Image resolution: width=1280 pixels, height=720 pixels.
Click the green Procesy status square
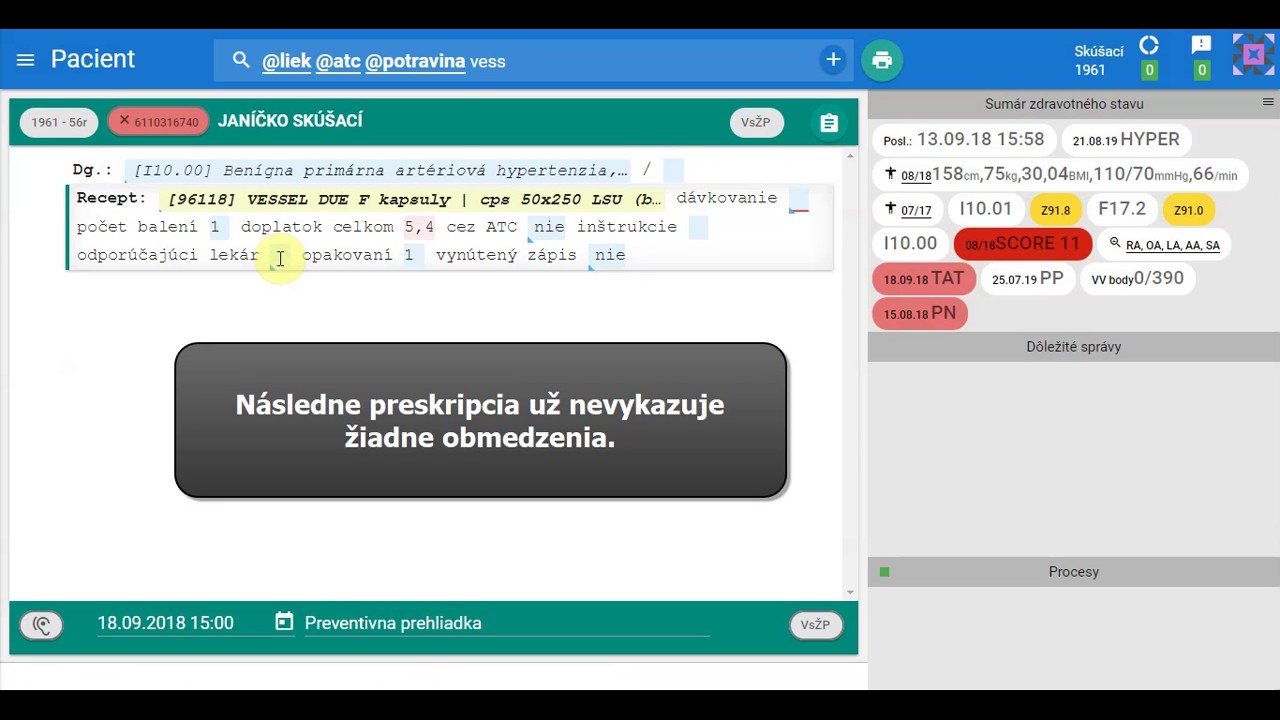click(884, 572)
